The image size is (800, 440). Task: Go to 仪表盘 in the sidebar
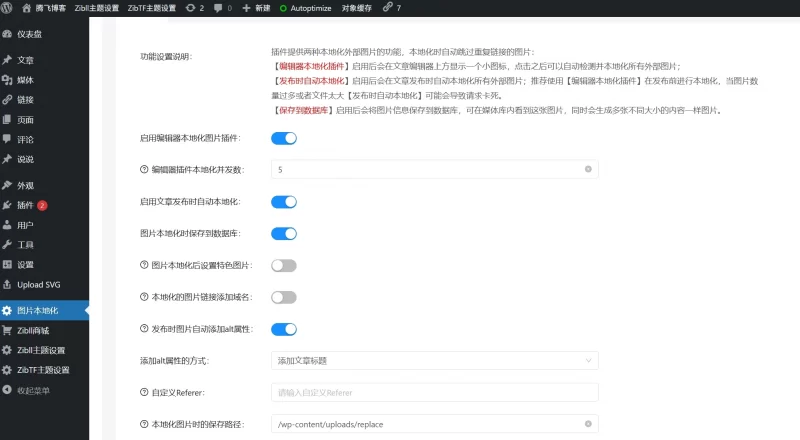pos(29,33)
